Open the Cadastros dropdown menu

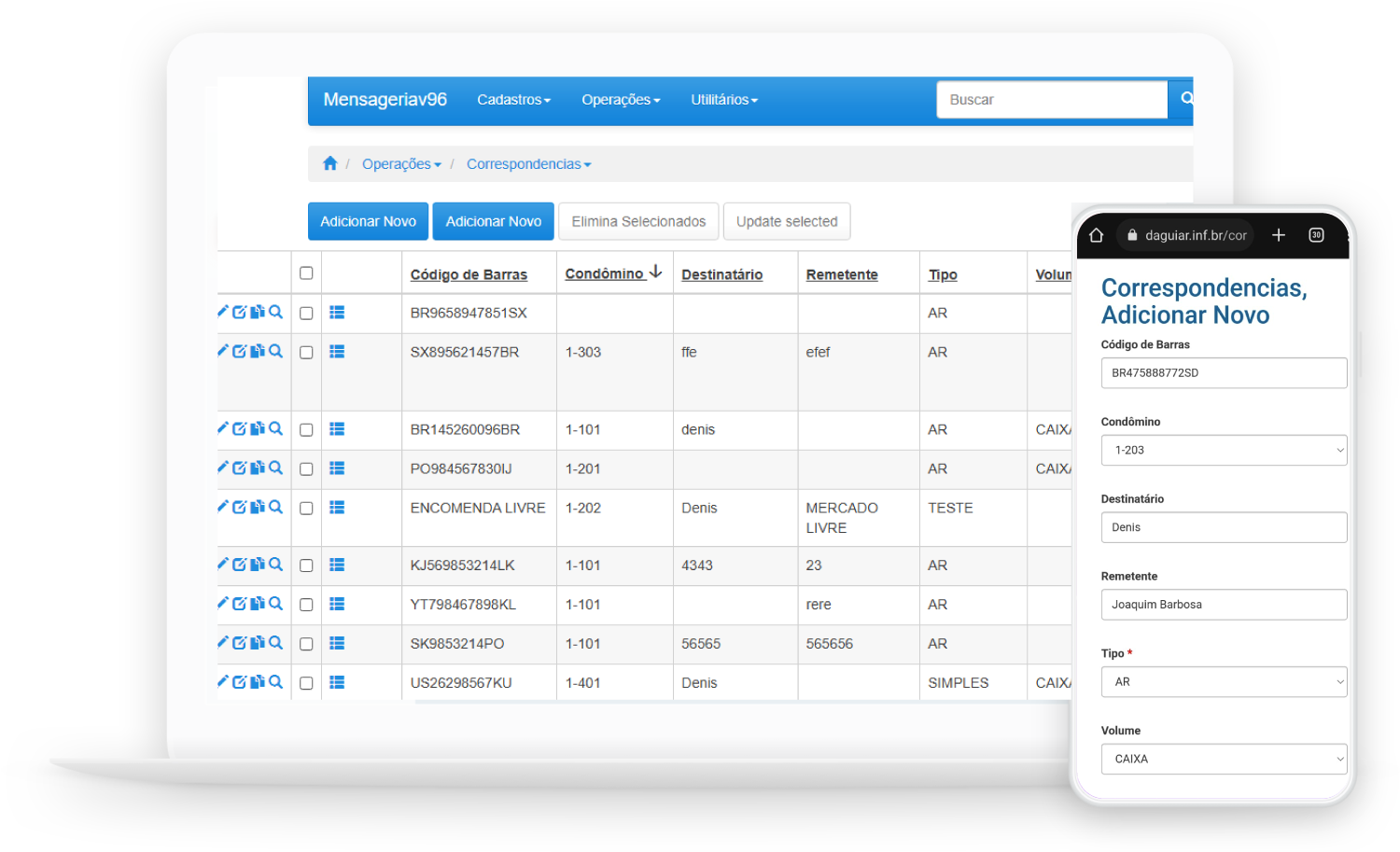pos(514,100)
